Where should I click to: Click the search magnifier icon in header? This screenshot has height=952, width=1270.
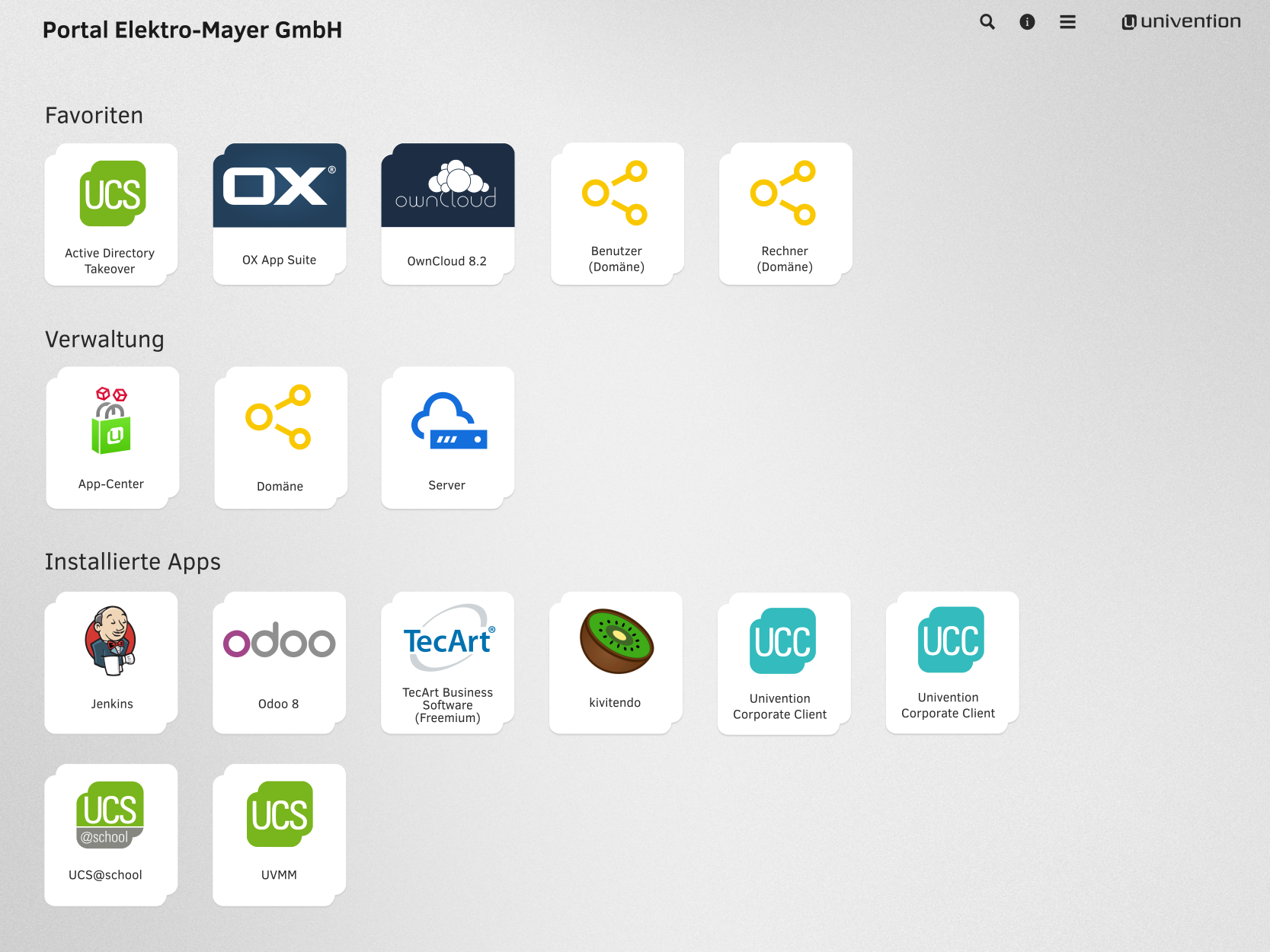987,22
